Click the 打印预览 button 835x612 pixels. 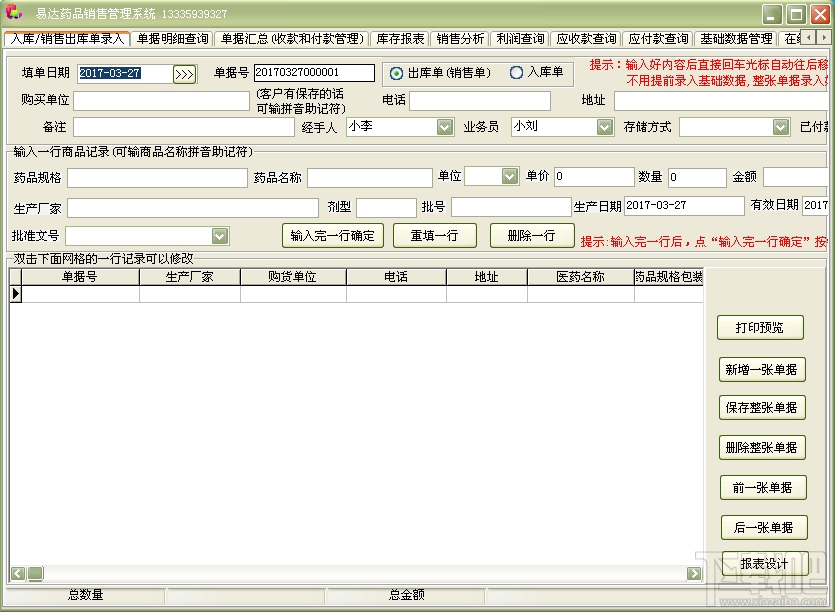click(x=760, y=328)
